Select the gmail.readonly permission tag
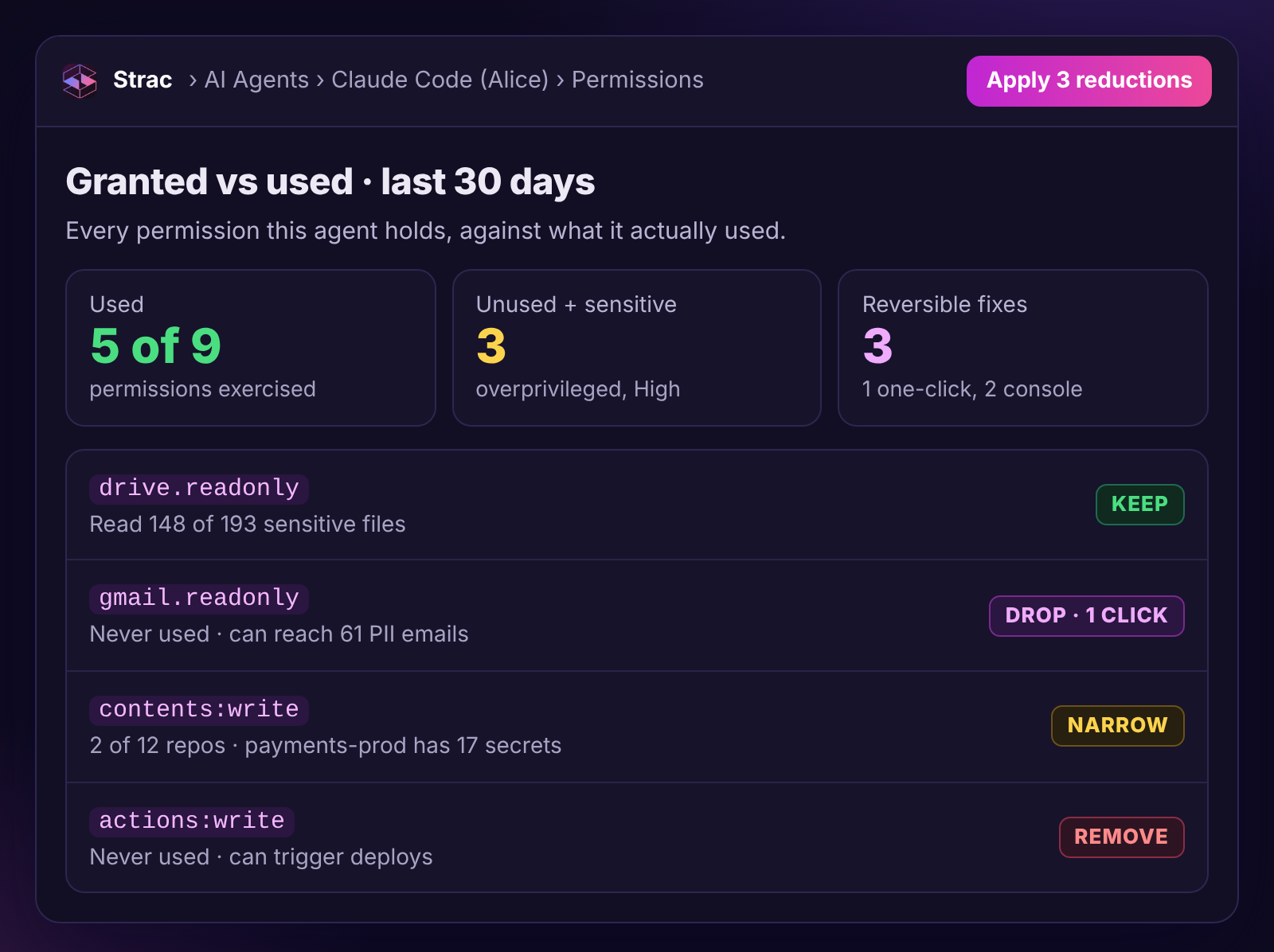 coord(199,598)
